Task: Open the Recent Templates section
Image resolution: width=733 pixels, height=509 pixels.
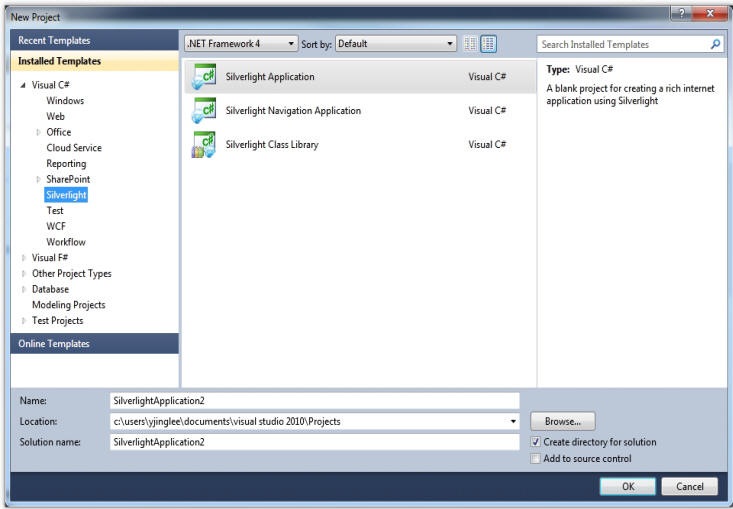Action: pos(94,40)
